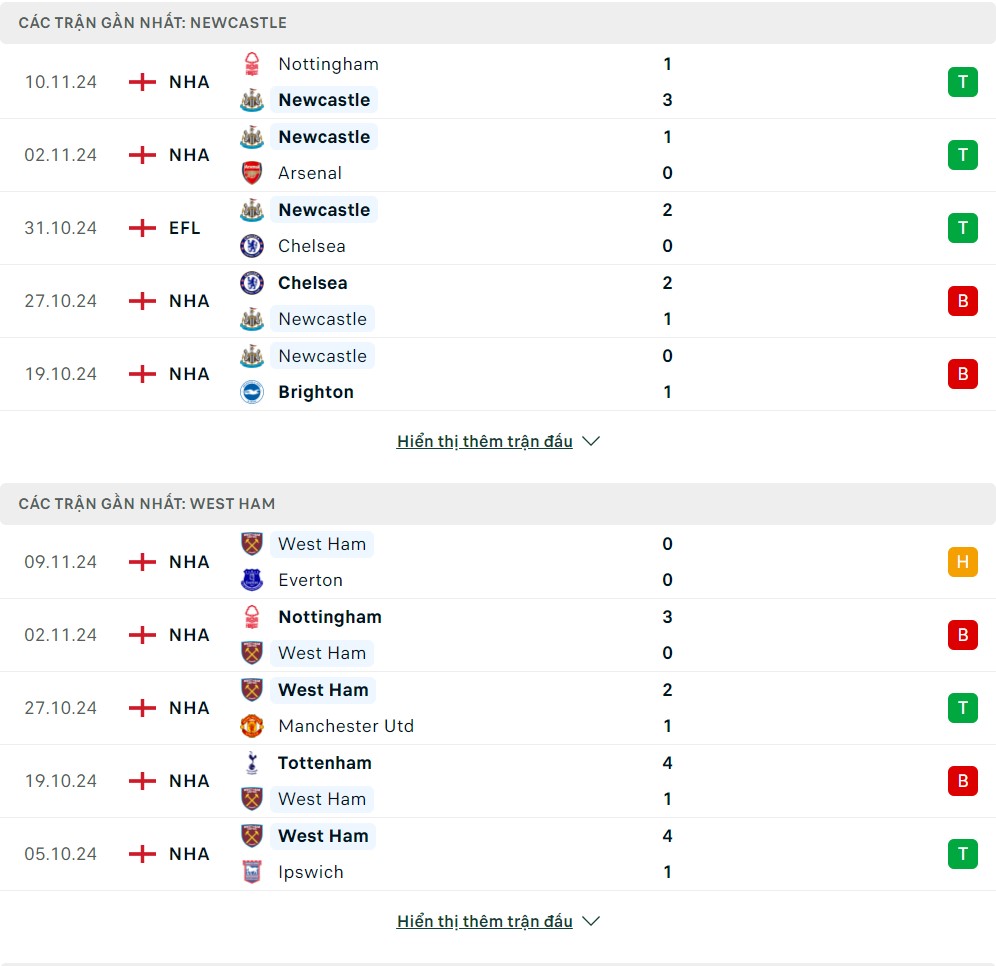Click Ipswich club crest icon

click(x=252, y=872)
